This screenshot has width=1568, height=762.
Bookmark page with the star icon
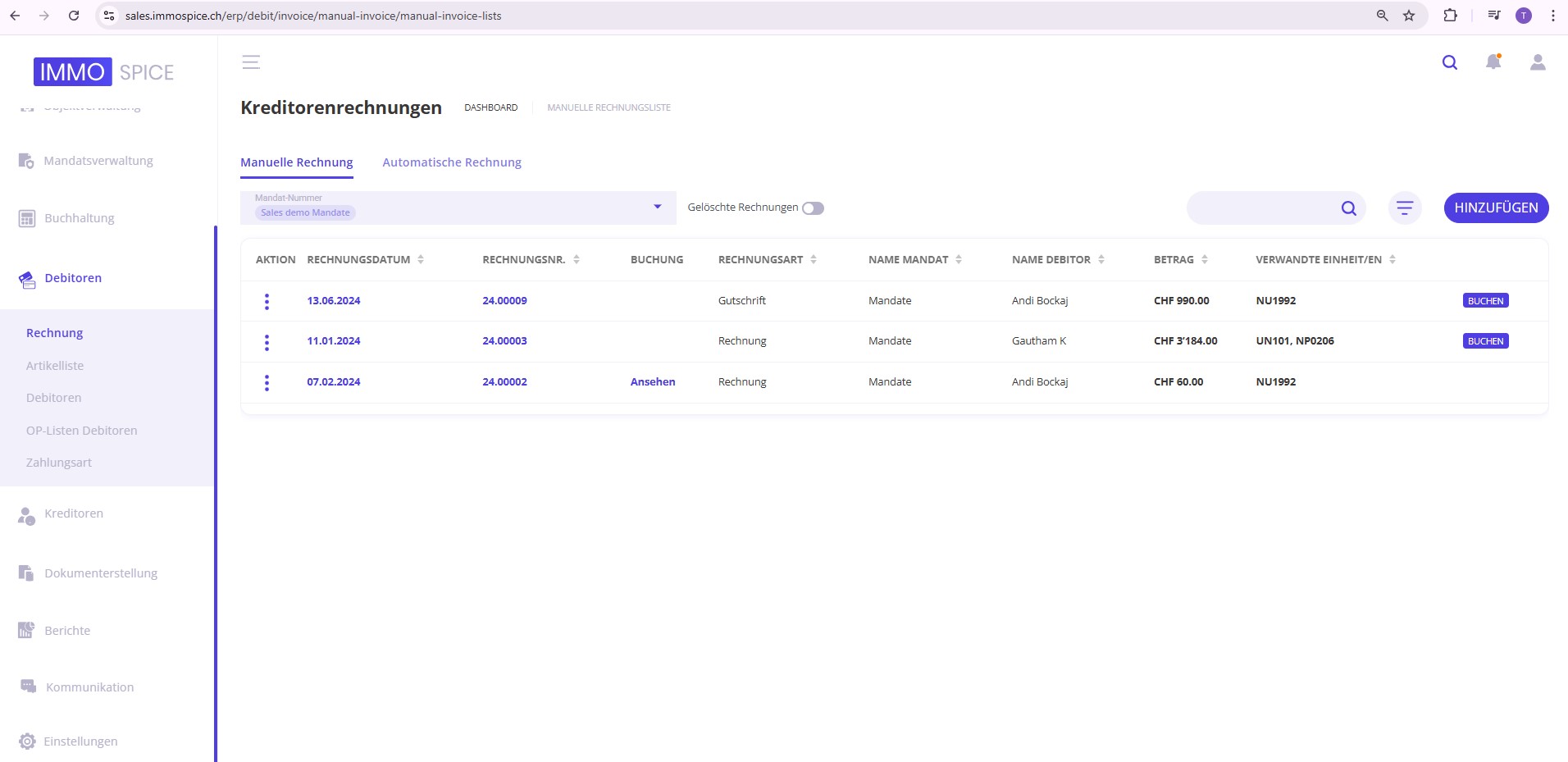[x=1409, y=16]
